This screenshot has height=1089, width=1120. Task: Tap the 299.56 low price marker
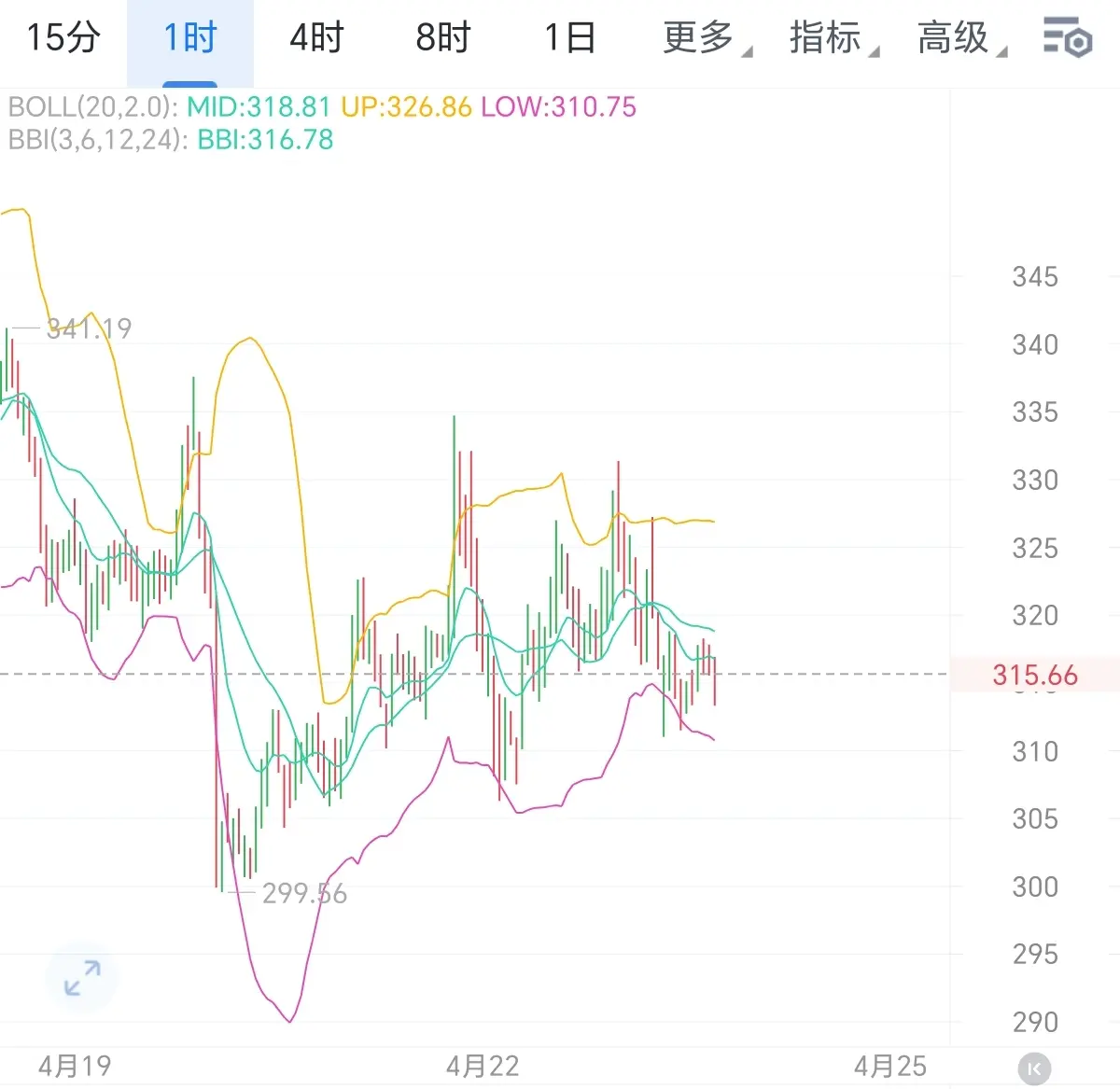click(x=304, y=894)
